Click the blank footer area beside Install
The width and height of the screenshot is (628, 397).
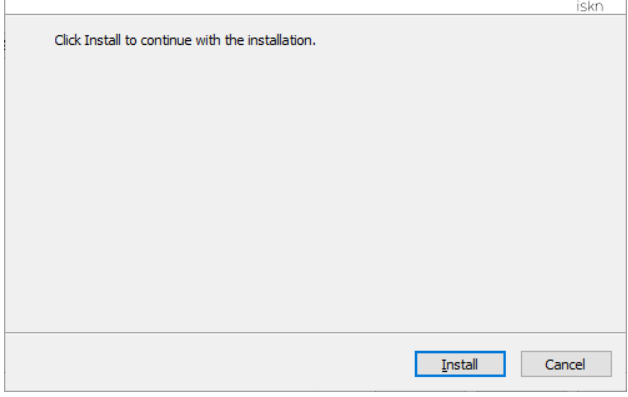(x=208, y=363)
